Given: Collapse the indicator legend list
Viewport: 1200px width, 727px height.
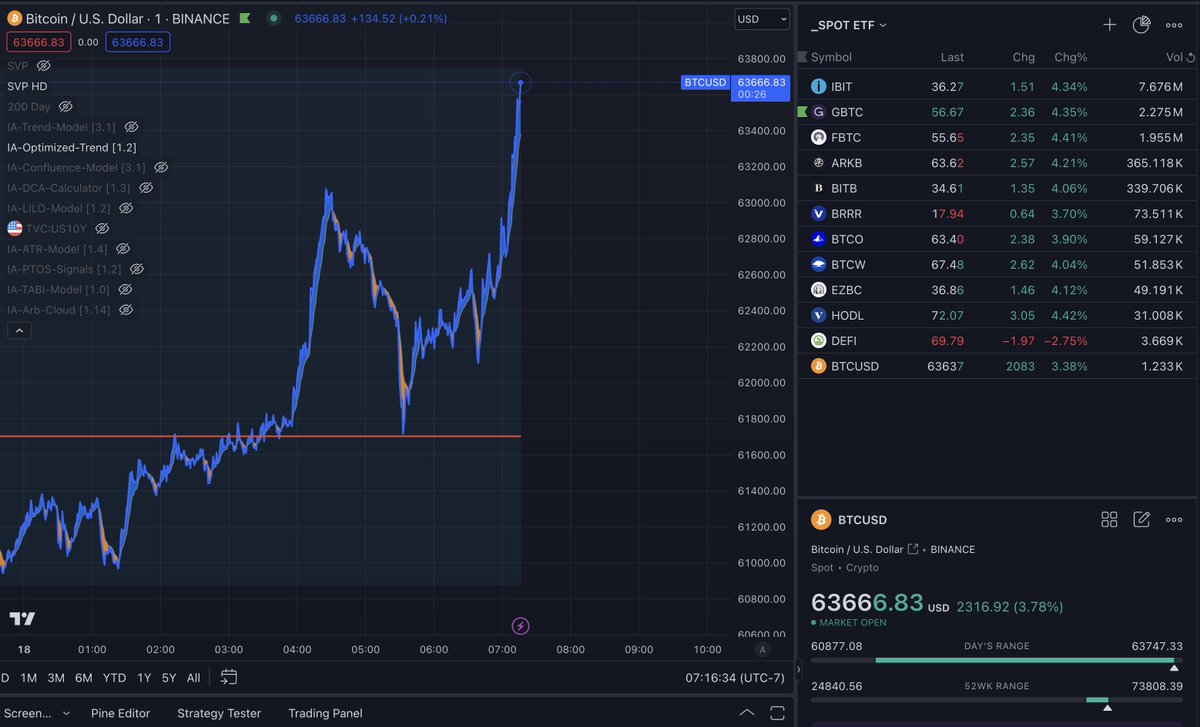Looking at the screenshot, I should tap(19, 331).
